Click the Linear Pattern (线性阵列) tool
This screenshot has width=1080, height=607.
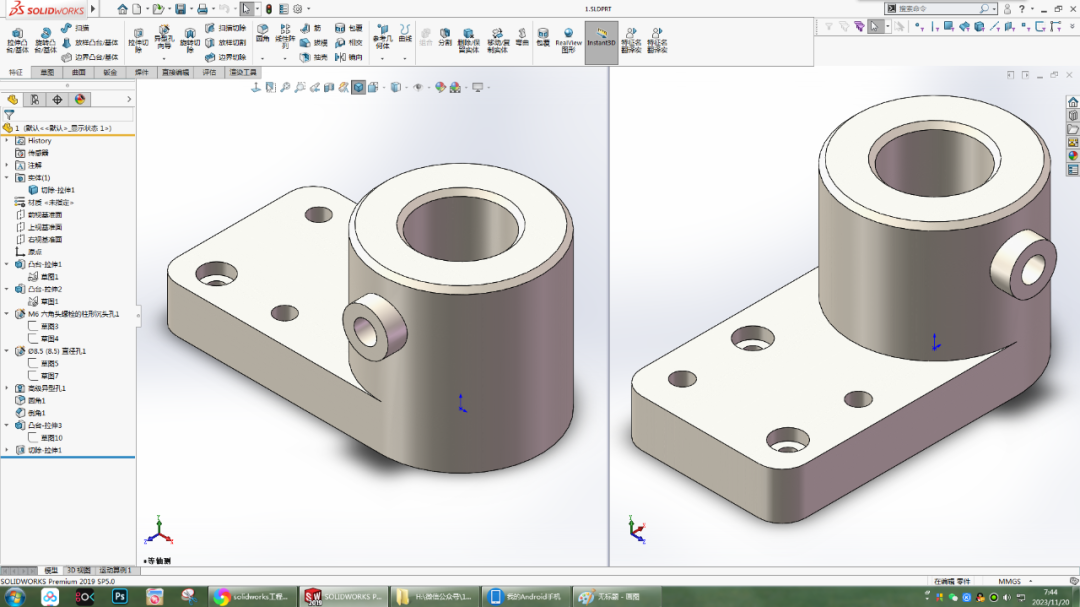[x=285, y=37]
